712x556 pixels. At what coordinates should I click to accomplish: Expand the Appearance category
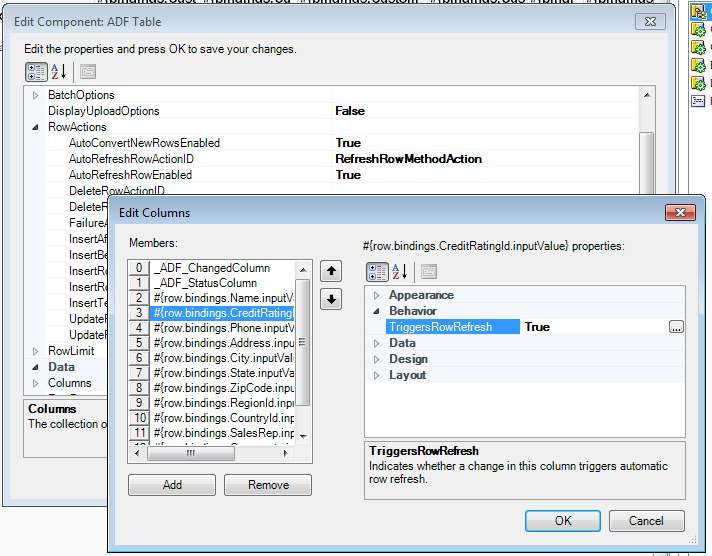coord(376,295)
